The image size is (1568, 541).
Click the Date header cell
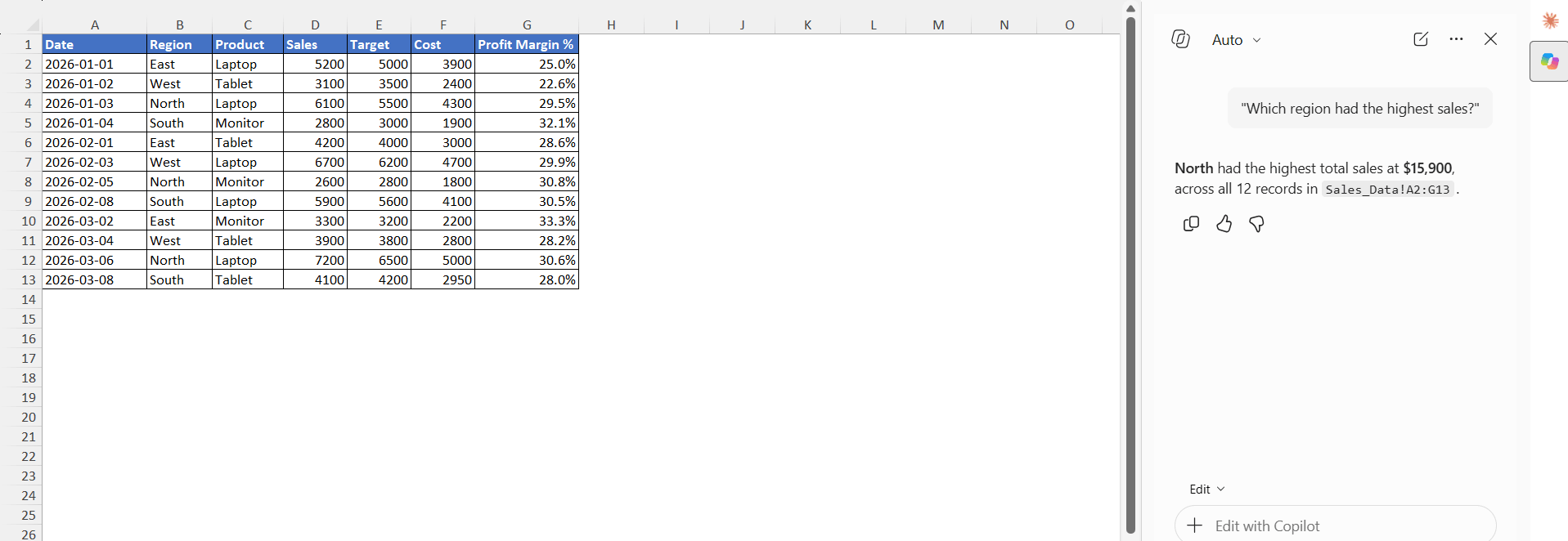point(95,44)
